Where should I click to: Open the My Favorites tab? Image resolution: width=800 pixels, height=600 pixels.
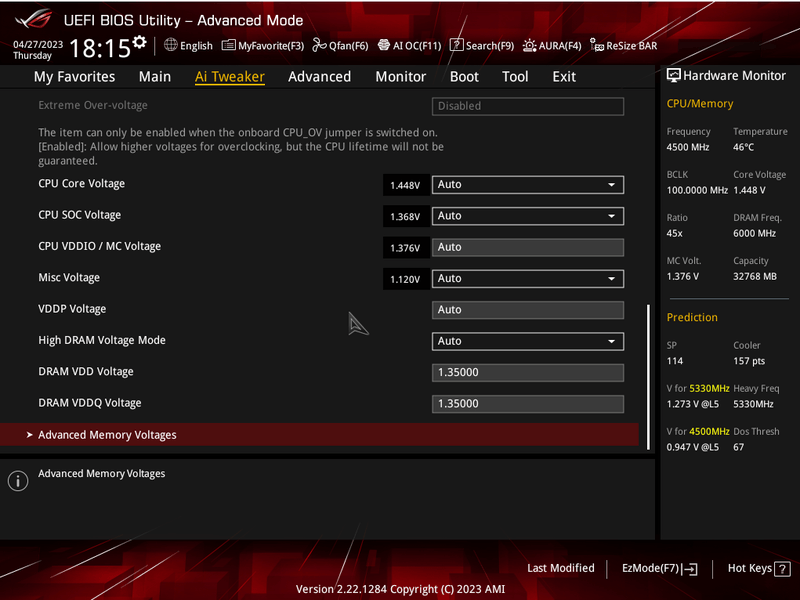click(x=74, y=77)
